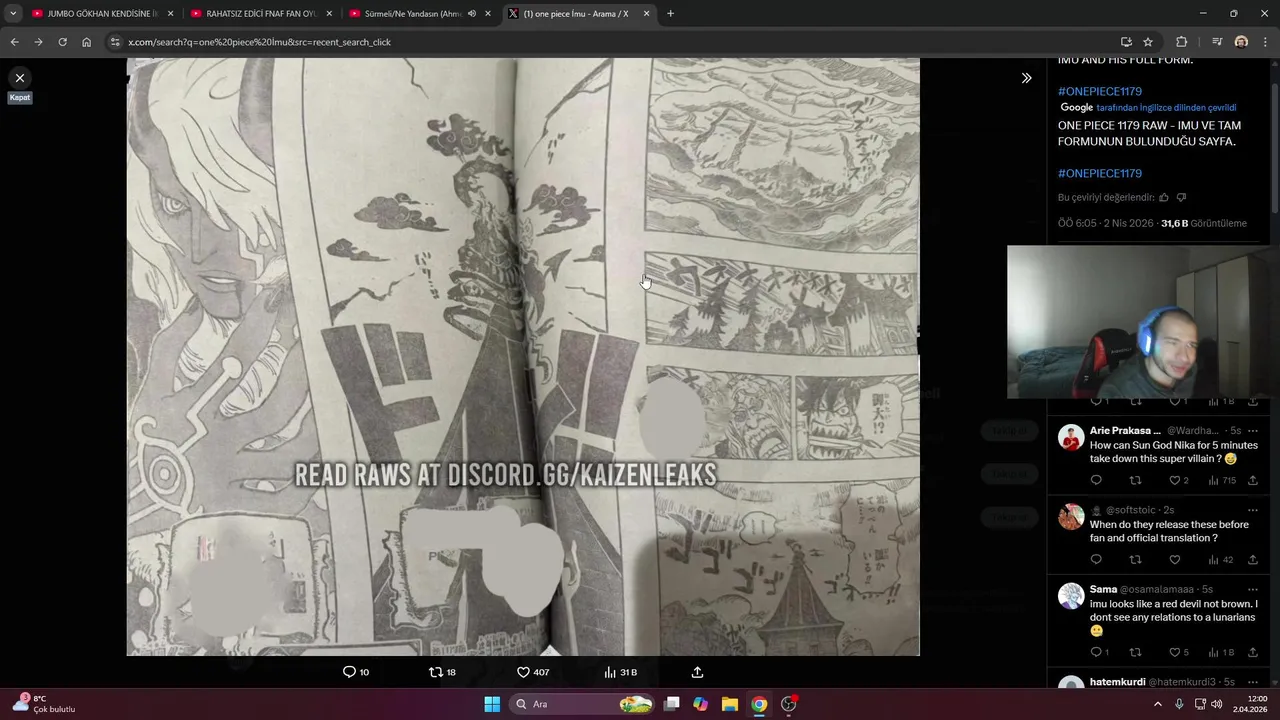The width and height of the screenshot is (1280, 720).
Task: Show hidden system tray icons
Action: (x=1158, y=704)
